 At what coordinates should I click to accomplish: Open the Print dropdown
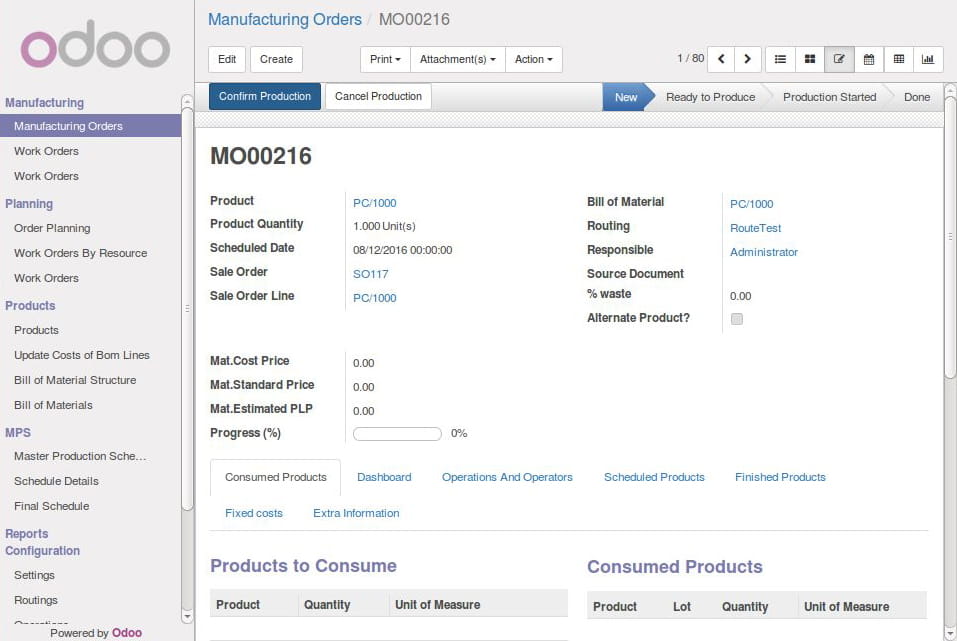(x=385, y=59)
